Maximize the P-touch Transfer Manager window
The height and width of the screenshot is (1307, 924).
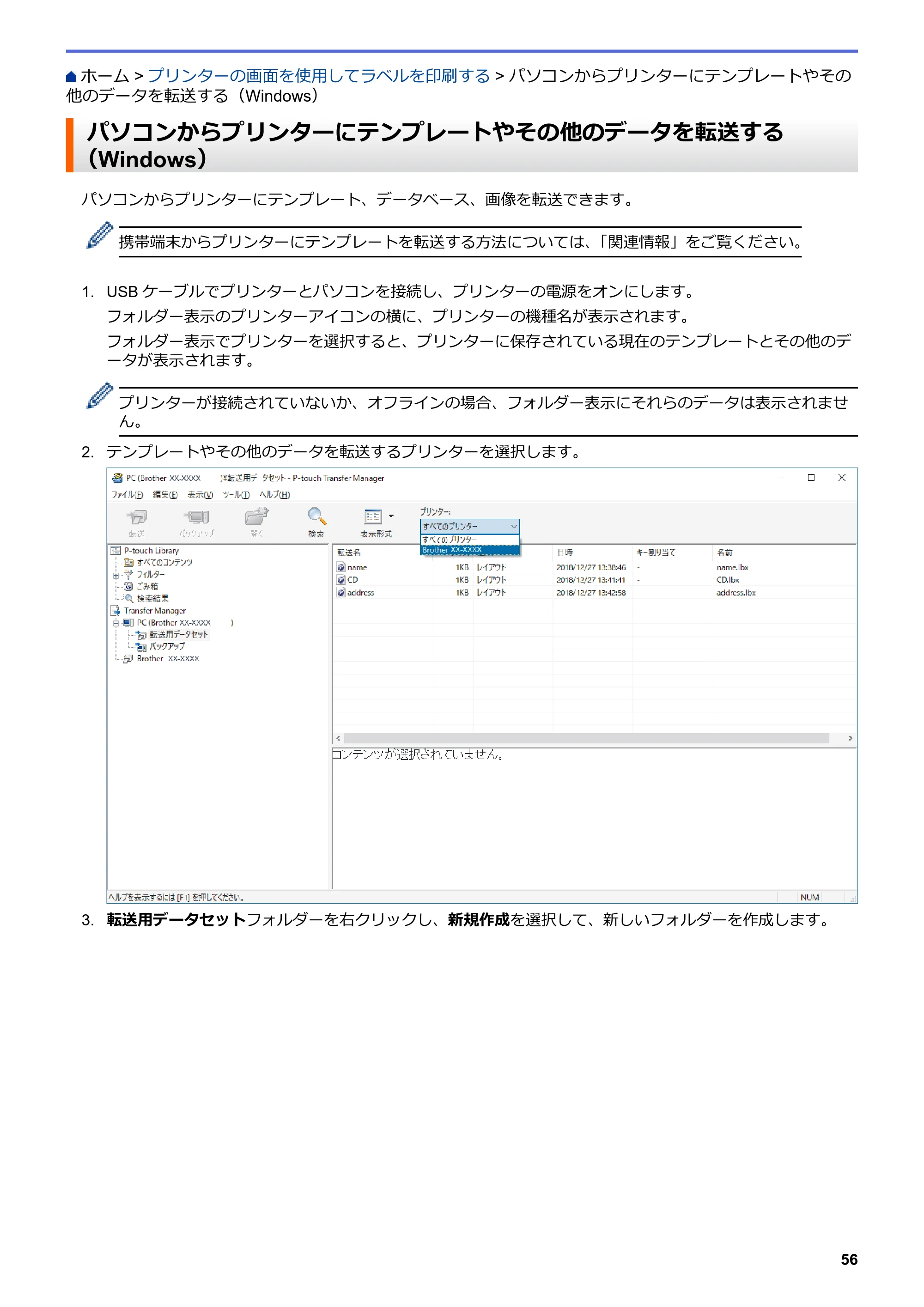tap(811, 478)
